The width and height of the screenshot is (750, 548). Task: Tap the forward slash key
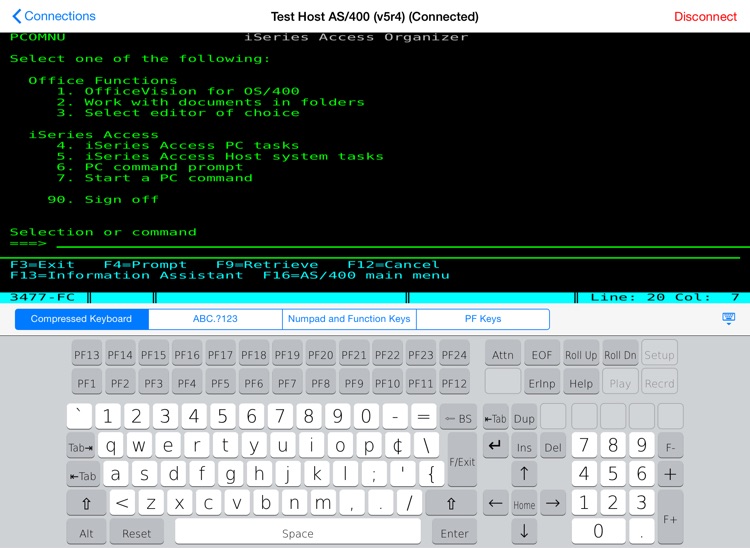click(409, 503)
